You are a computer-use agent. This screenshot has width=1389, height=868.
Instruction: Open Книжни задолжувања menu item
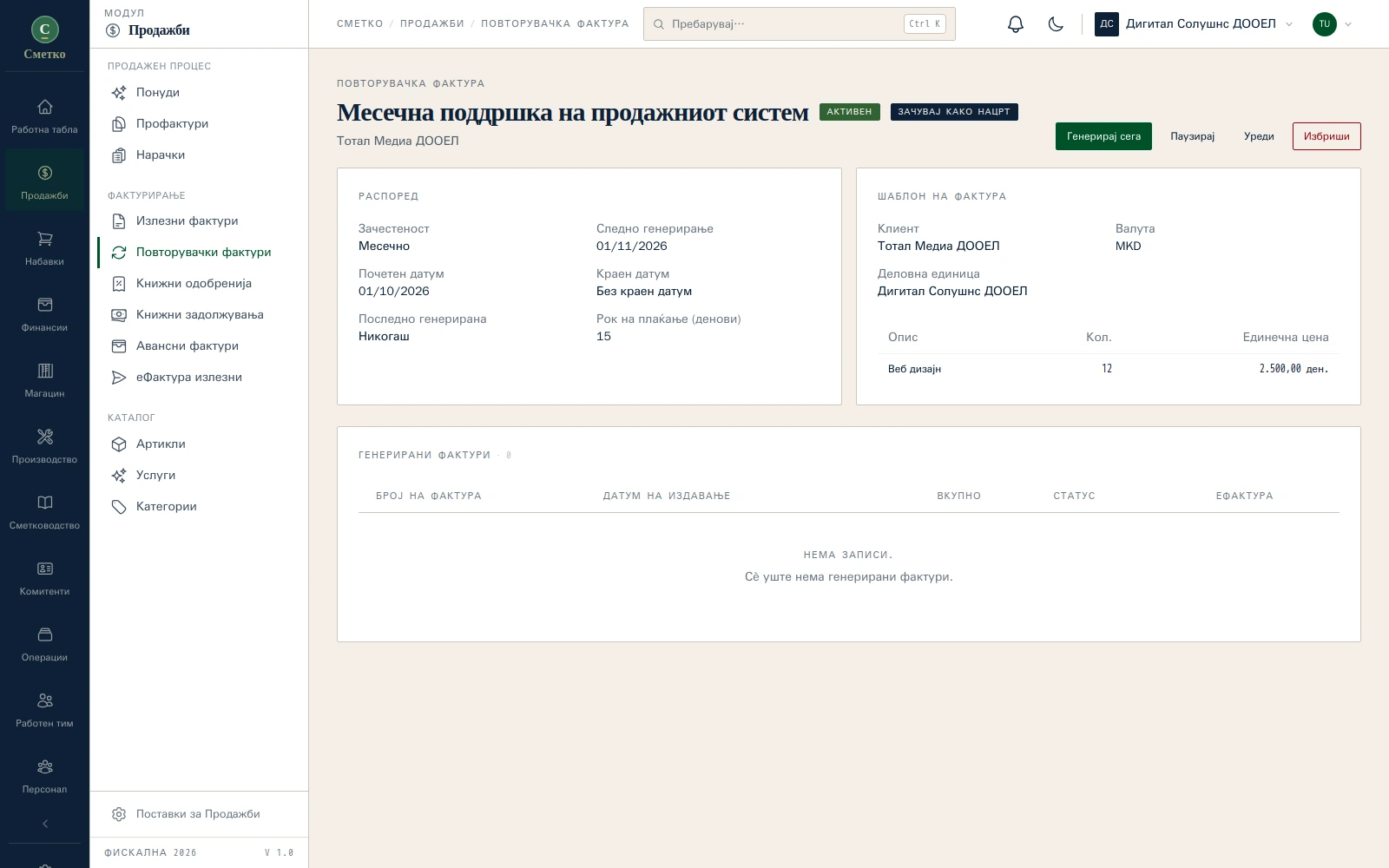click(x=199, y=314)
